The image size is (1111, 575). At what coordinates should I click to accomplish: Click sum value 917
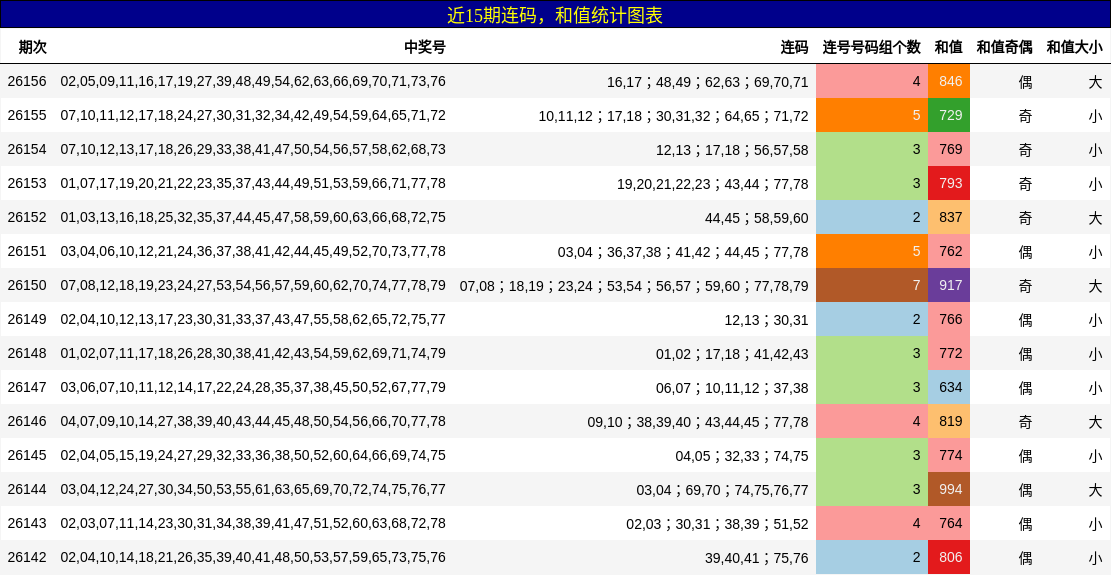tap(950, 285)
